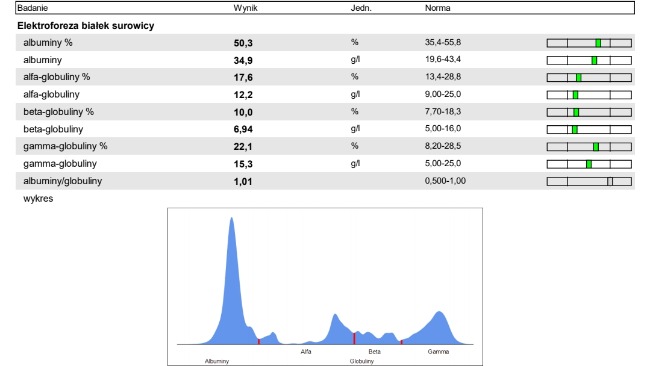Click the Elektroforeza białek surowicy heading
The width and height of the screenshot is (650, 366).
click(85, 26)
